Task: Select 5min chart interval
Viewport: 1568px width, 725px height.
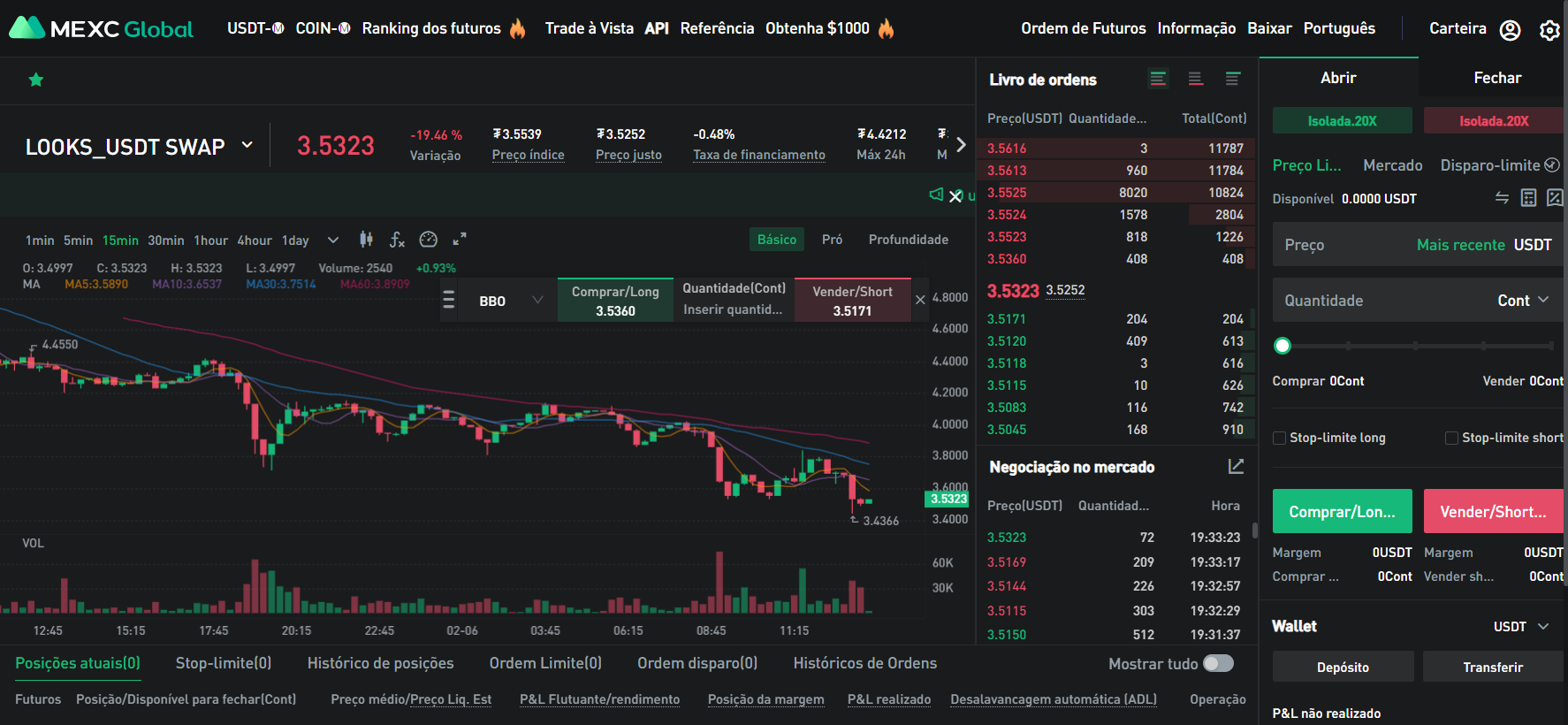Action: pyautogui.click(x=78, y=240)
